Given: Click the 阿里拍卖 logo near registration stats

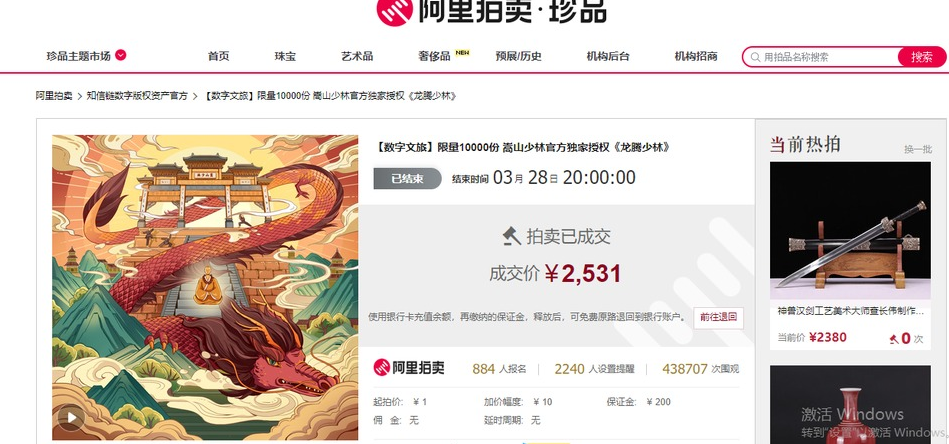Looking at the screenshot, I should click(409, 367).
